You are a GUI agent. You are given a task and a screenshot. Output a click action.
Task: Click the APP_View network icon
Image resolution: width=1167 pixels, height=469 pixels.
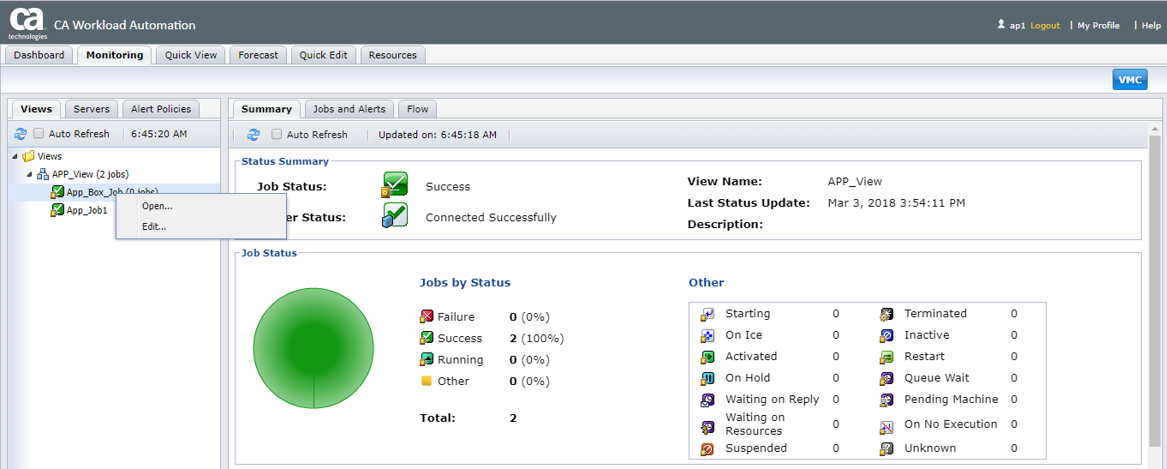click(44, 174)
